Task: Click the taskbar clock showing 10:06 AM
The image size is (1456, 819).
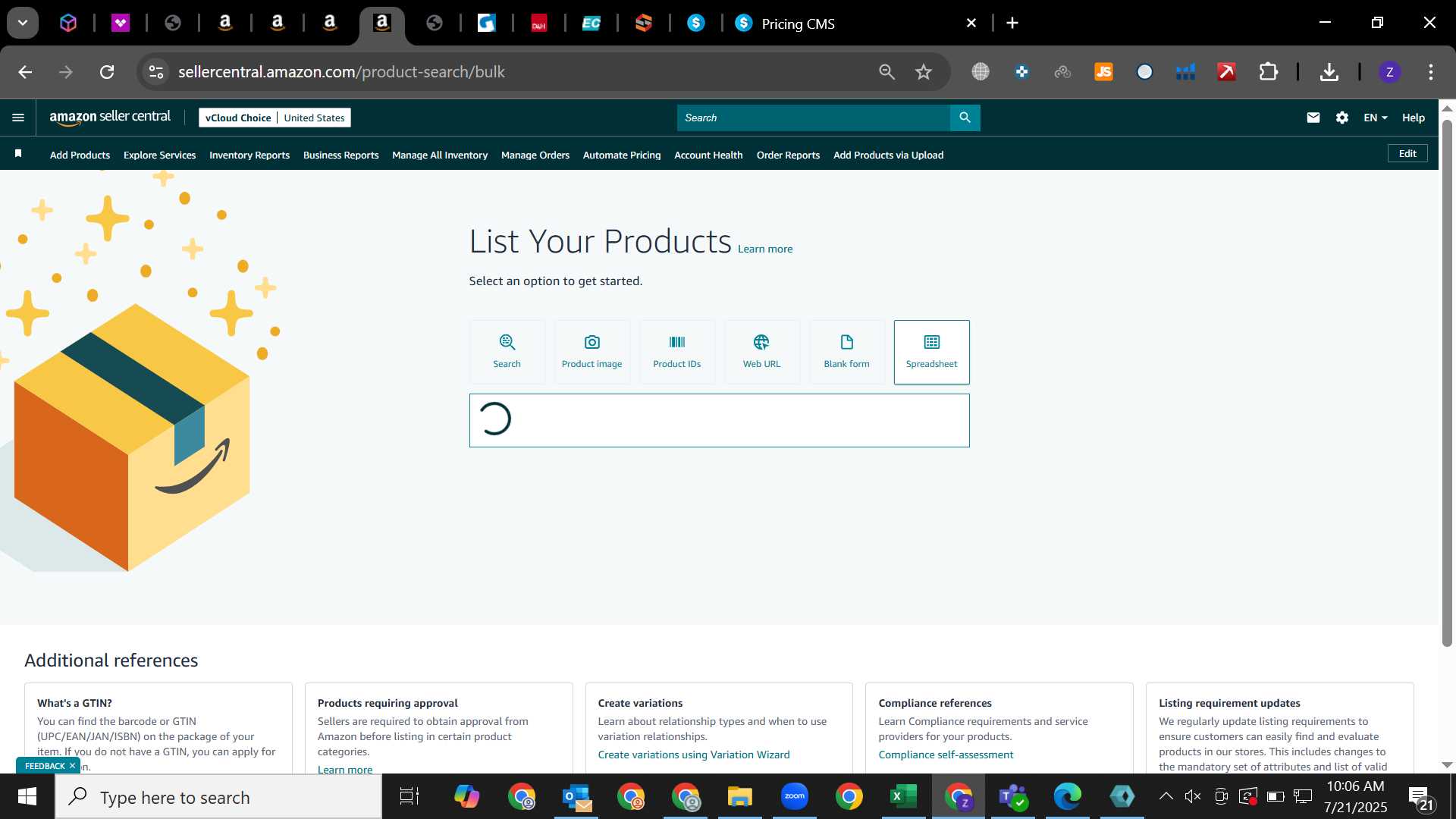Action: coord(1355,796)
